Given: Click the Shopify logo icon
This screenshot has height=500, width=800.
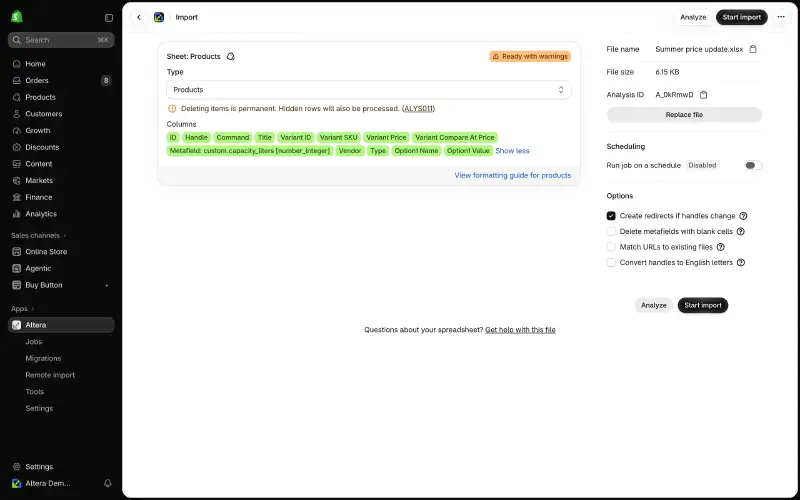Looking at the screenshot, I should 17,17.
